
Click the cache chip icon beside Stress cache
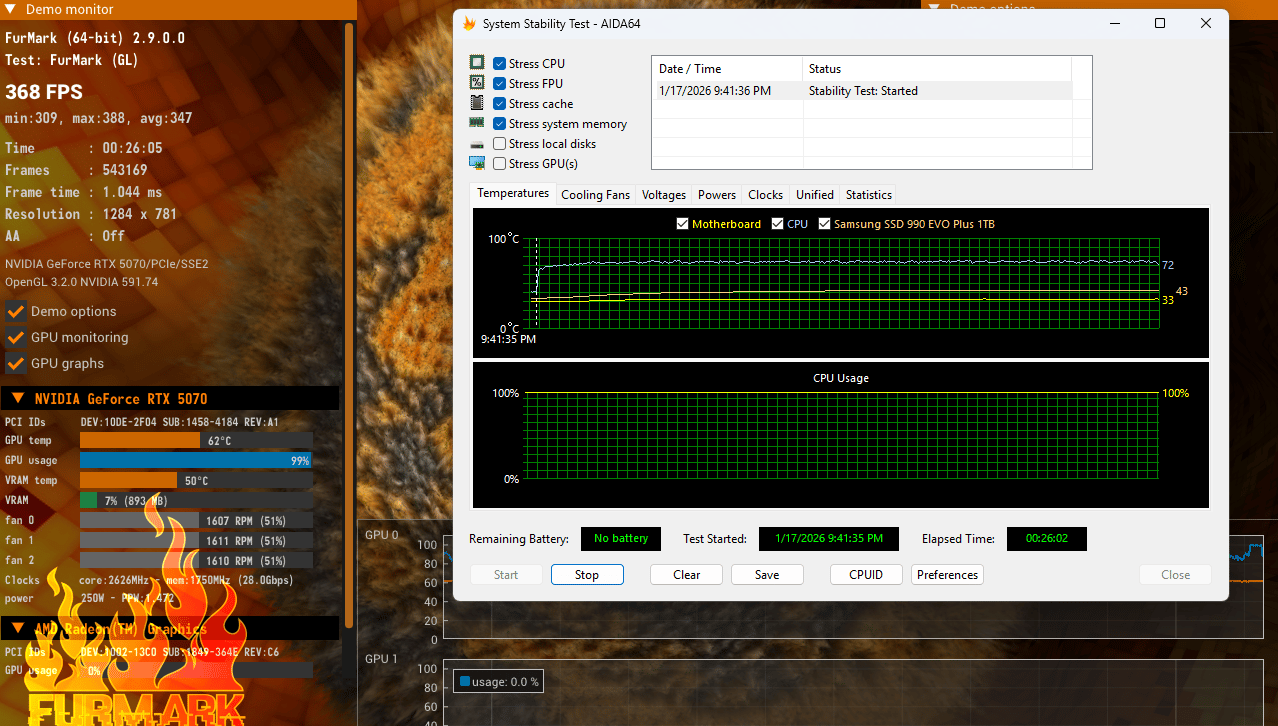[477, 103]
